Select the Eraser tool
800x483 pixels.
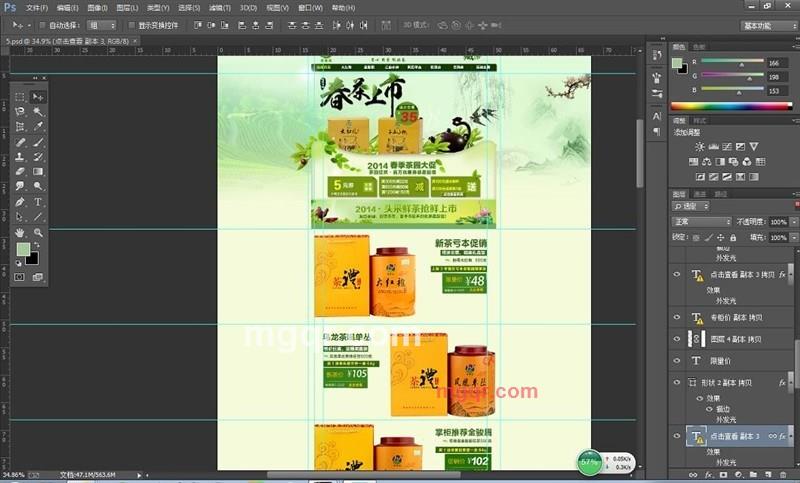tap(20, 171)
